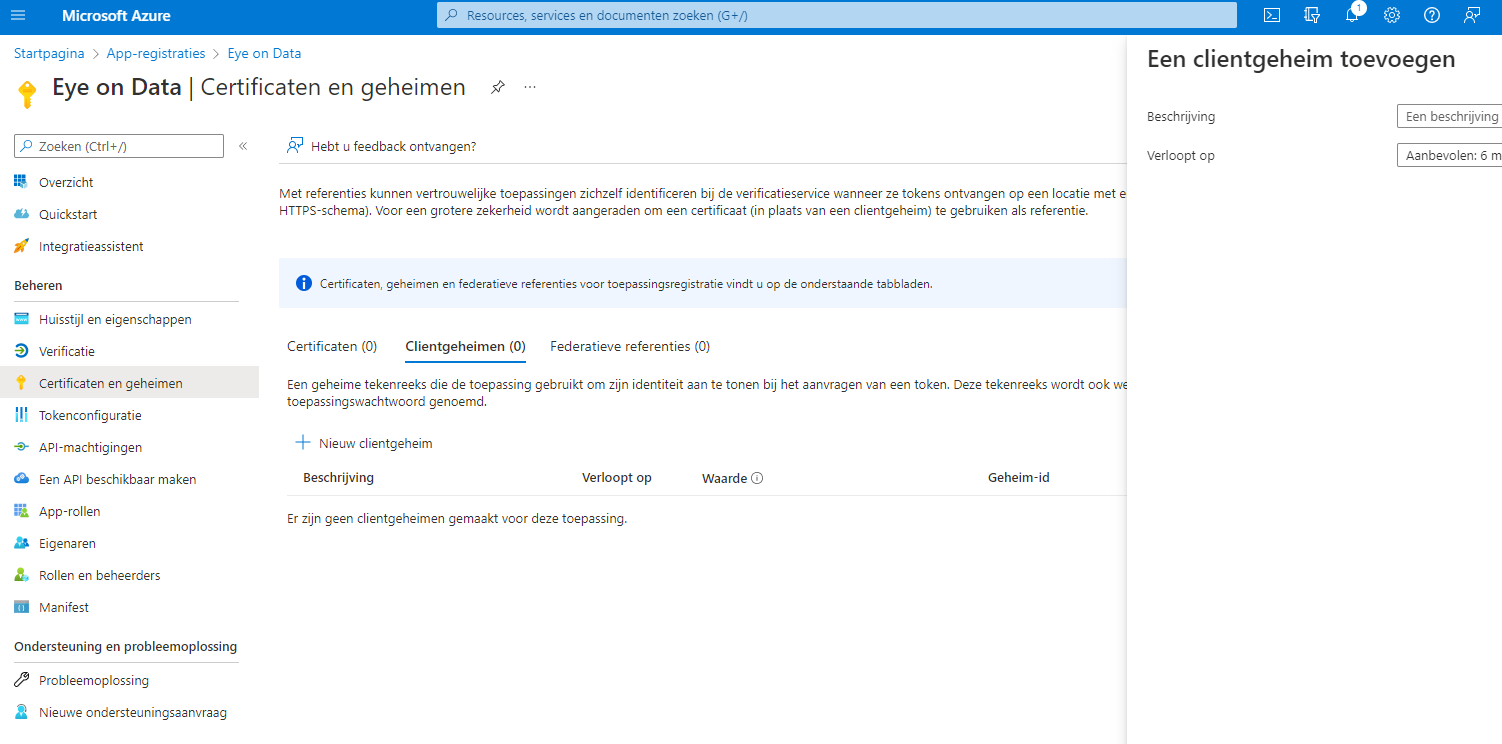This screenshot has width=1502, height=744.
Task: Open the directories and subscriptions filter icon
Action: [1312, 15]
